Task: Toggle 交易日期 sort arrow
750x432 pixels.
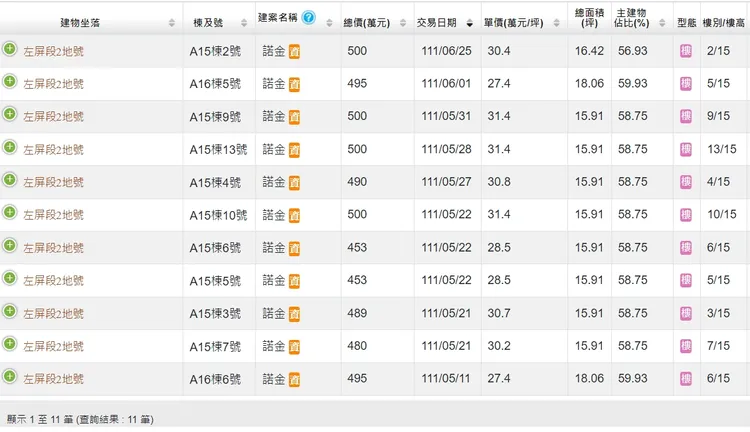Action: (x=470, y=23)
